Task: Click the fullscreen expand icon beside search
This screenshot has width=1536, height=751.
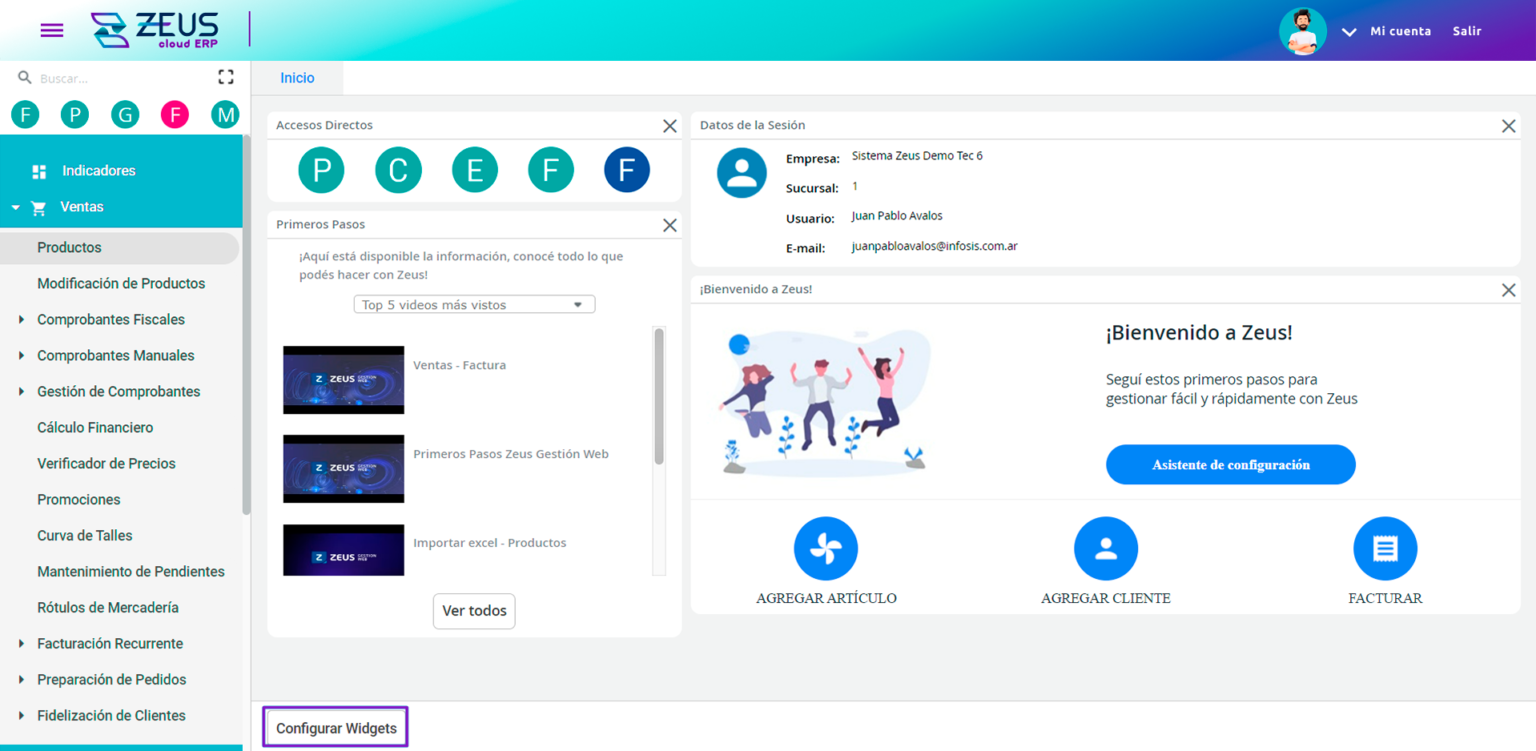Action: click(x=226, y=76)
